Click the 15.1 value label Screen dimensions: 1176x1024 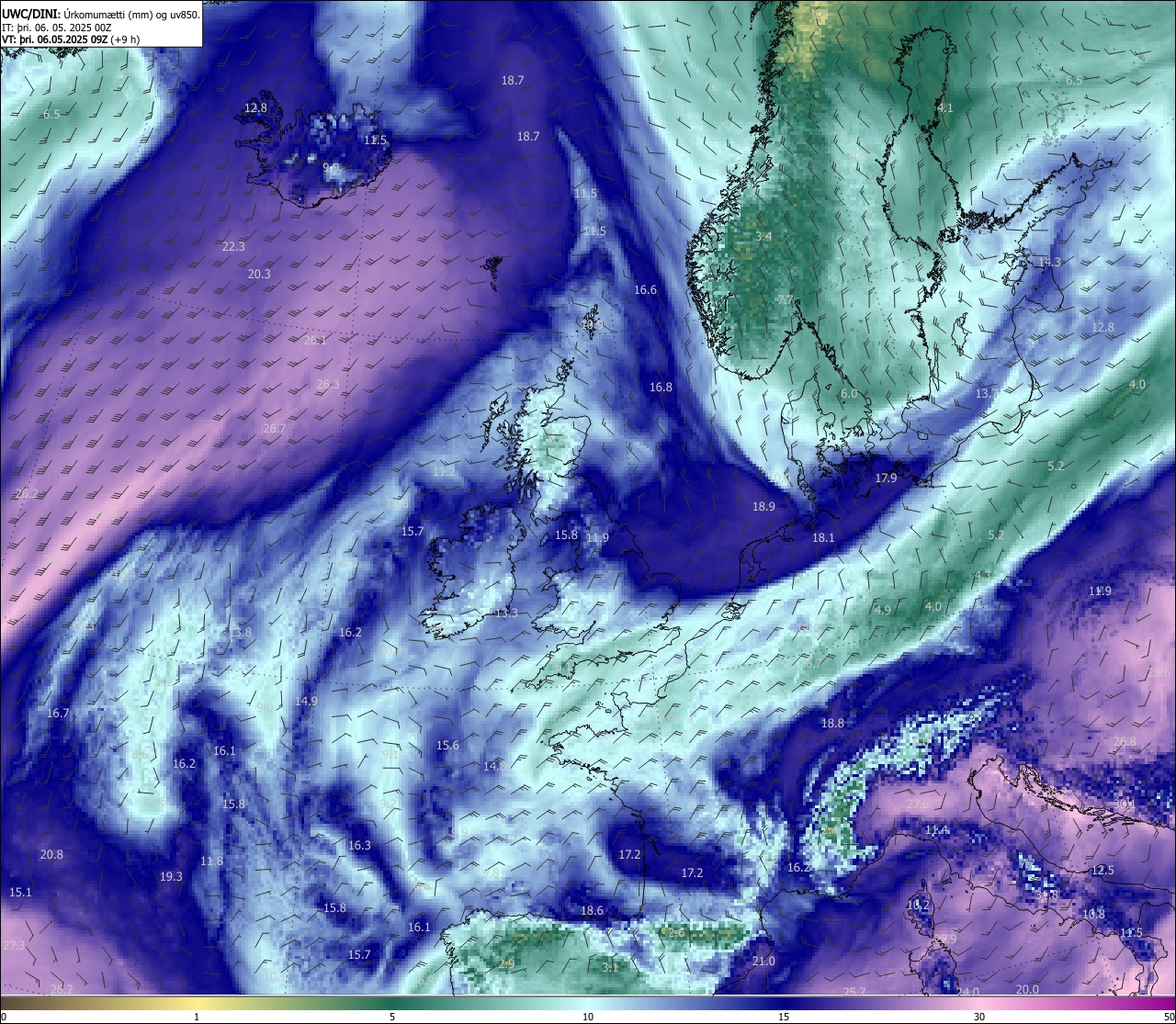[20, 892]
